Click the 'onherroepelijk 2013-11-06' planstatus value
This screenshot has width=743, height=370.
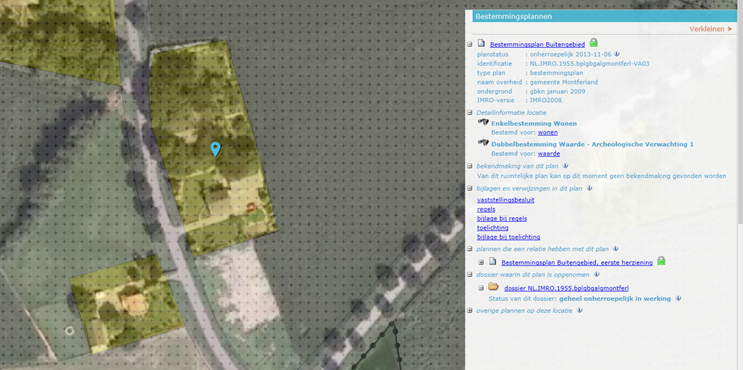click(x=571, y=54)
